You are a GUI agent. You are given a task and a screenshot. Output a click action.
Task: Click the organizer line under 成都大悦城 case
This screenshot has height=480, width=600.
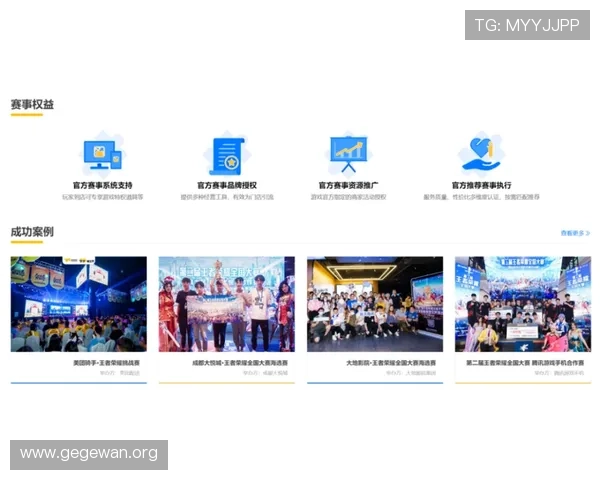click(x=266, y=373)
